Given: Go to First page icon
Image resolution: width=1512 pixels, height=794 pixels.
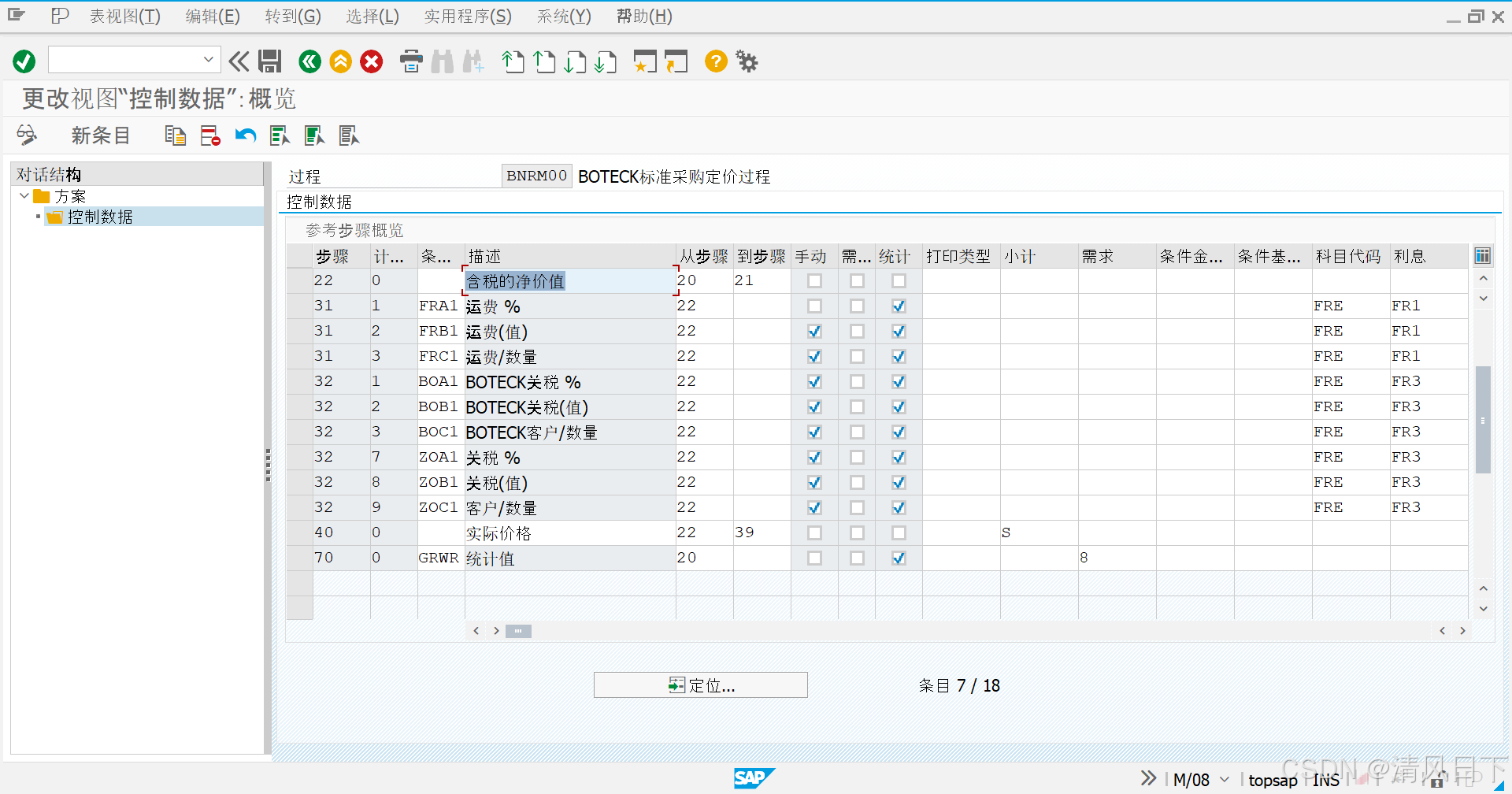Looking at the screenshot, I should [513, 61].
